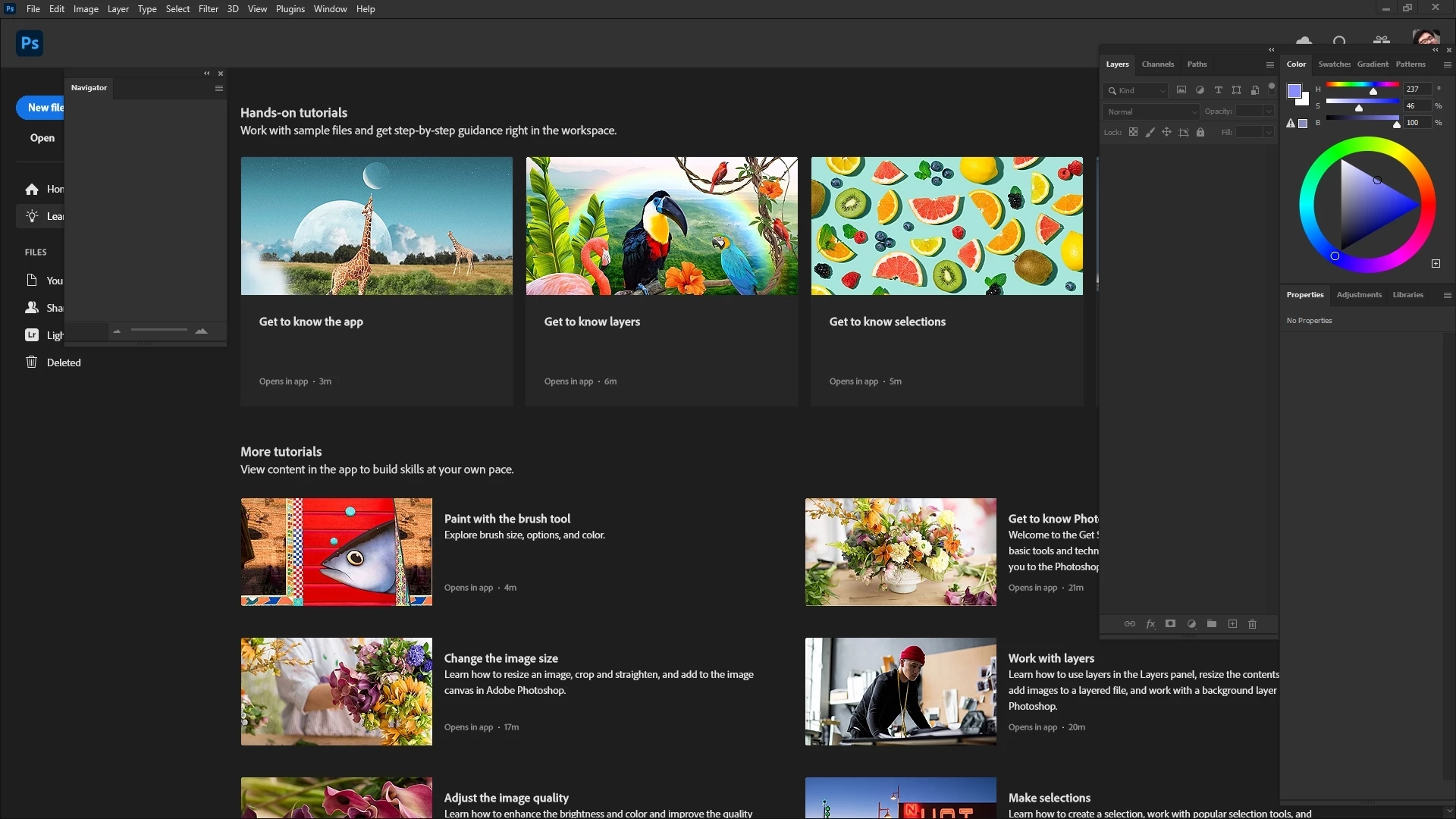Toggle the lock all padlock icon

point(1200,132)
